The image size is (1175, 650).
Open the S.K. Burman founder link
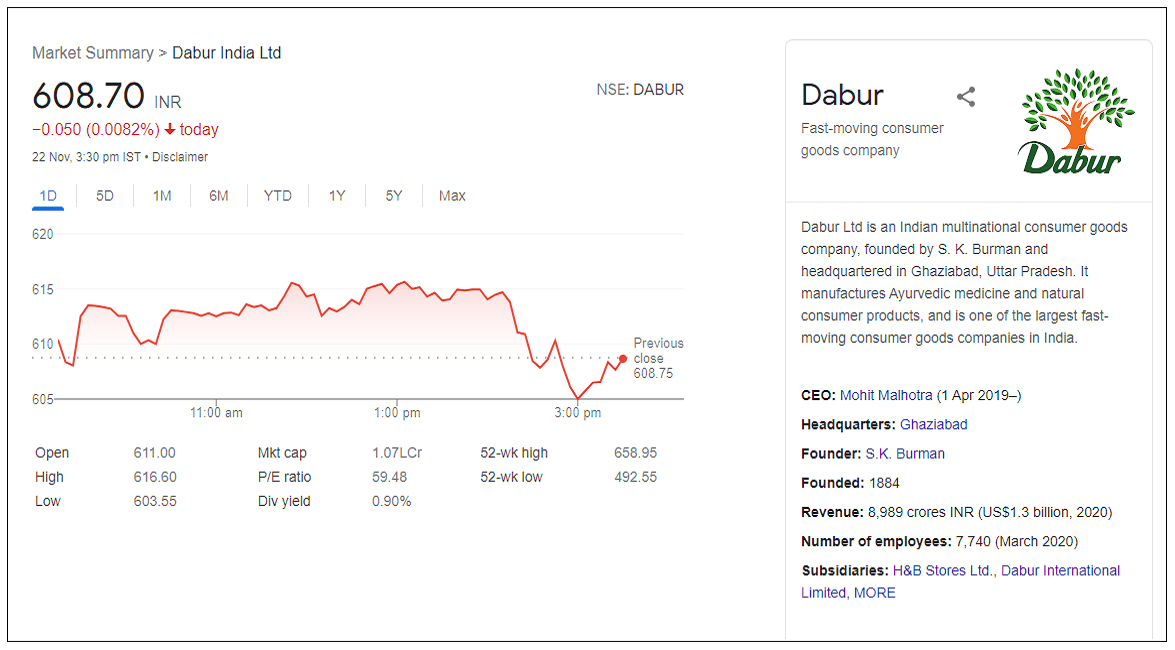tap(905, 453)
